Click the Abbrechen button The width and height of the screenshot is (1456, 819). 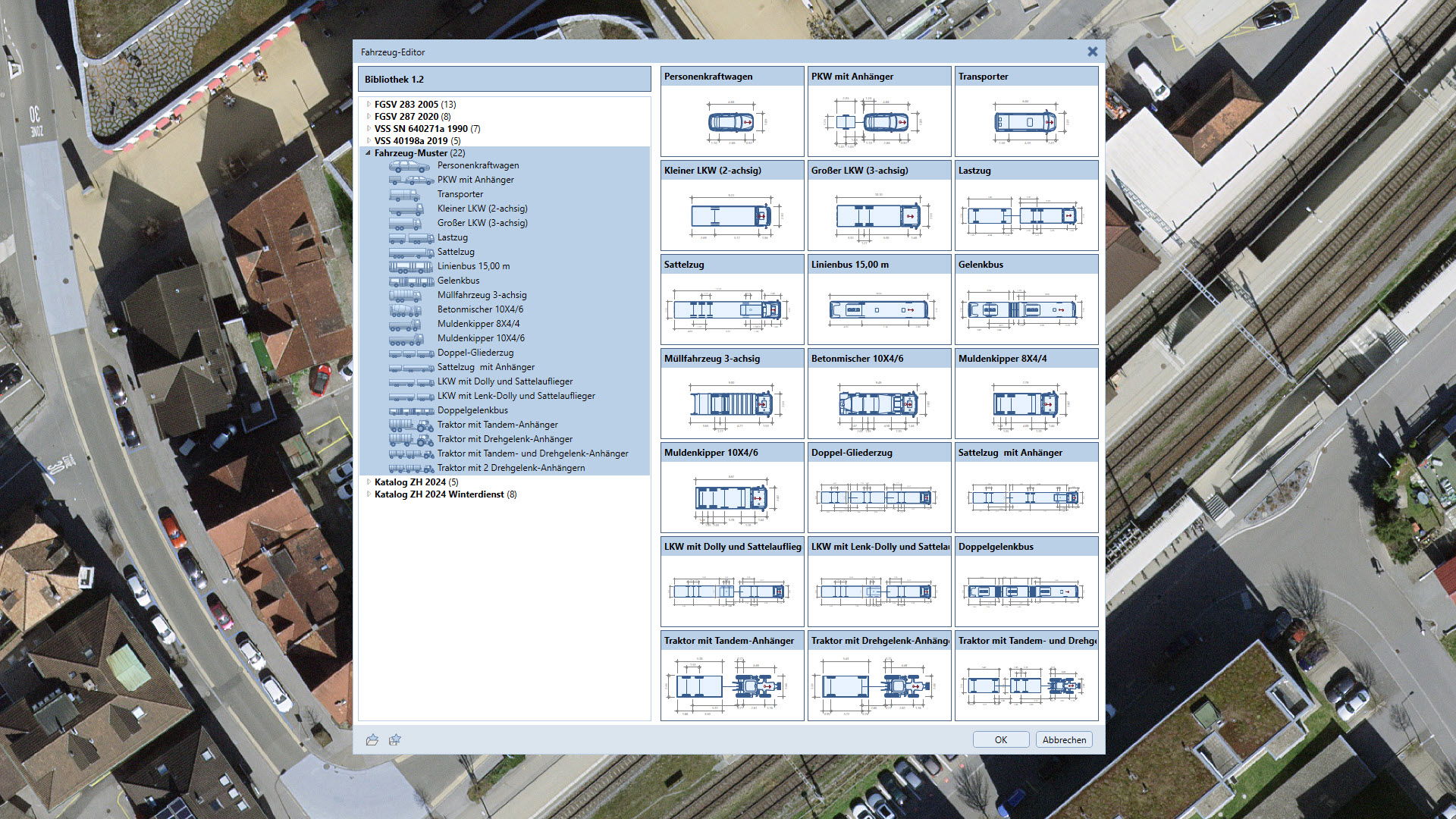point(1064,740)
